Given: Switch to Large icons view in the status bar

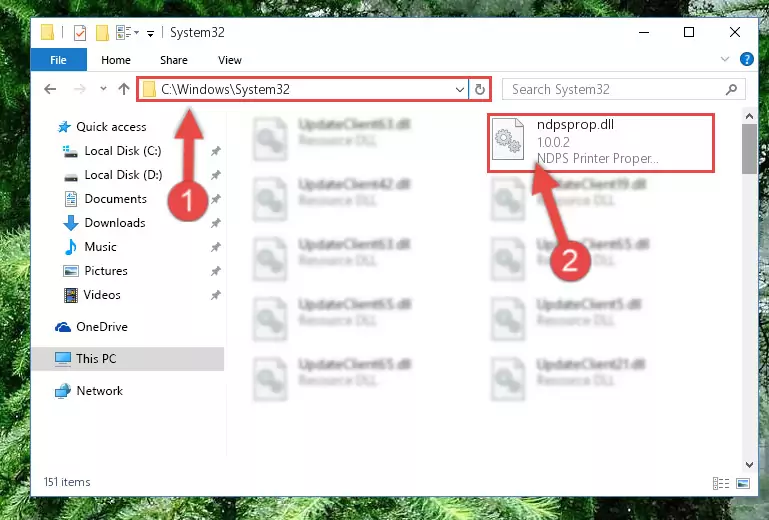Looking at the screenshot, I should pyautogui.click(x=743, y=483).
